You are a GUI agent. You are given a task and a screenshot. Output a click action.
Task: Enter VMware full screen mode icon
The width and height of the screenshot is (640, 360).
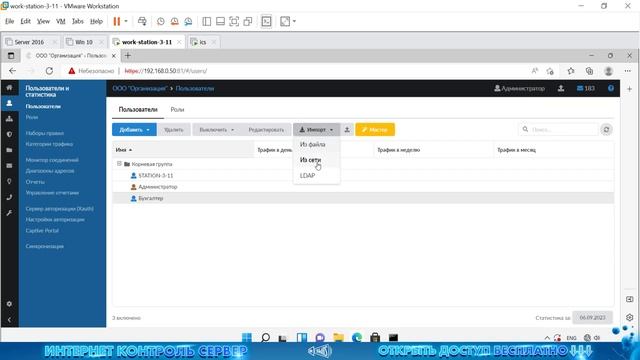(234, 21)
